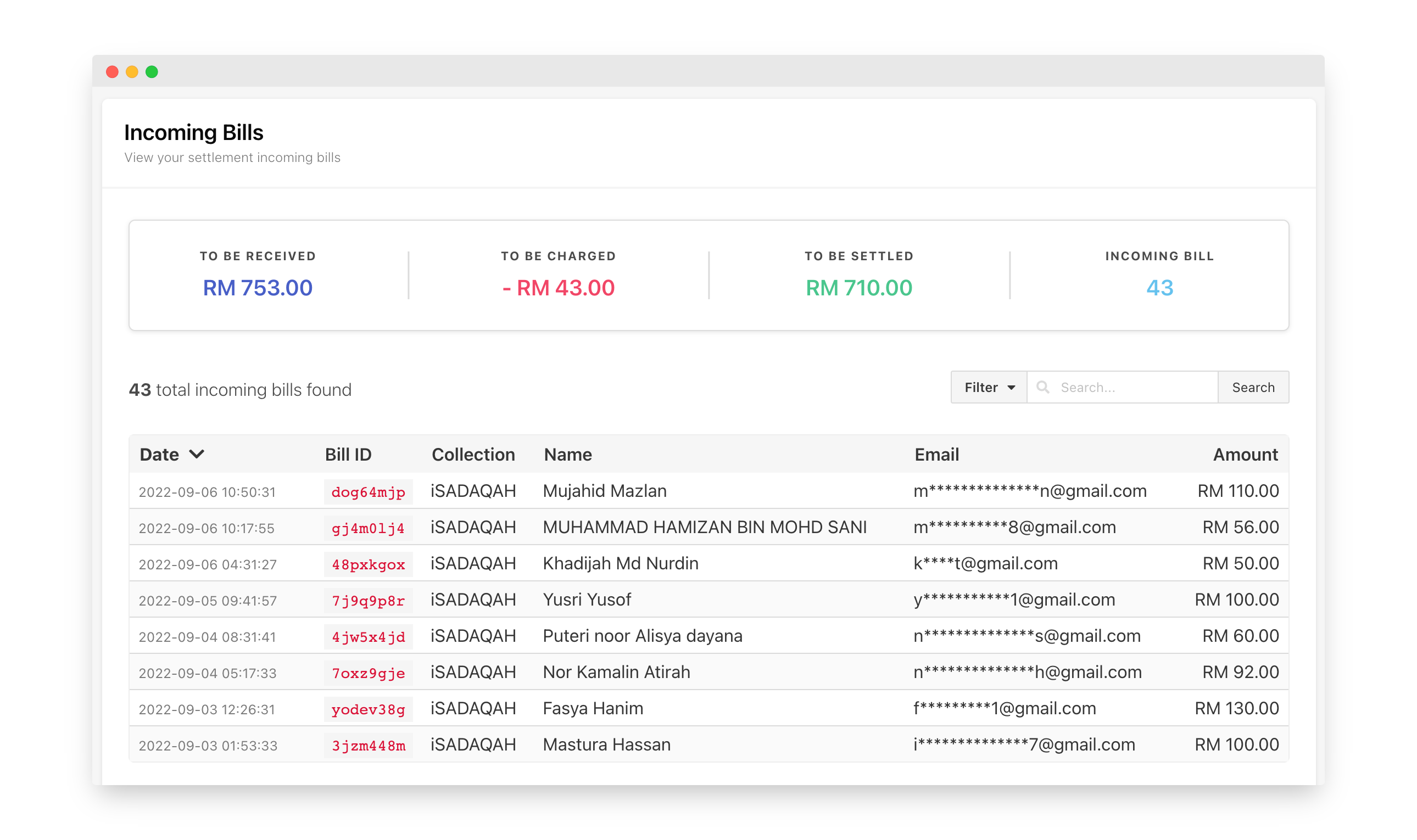
Task: Click the Incoming Bills page heading
Action: 194,132
